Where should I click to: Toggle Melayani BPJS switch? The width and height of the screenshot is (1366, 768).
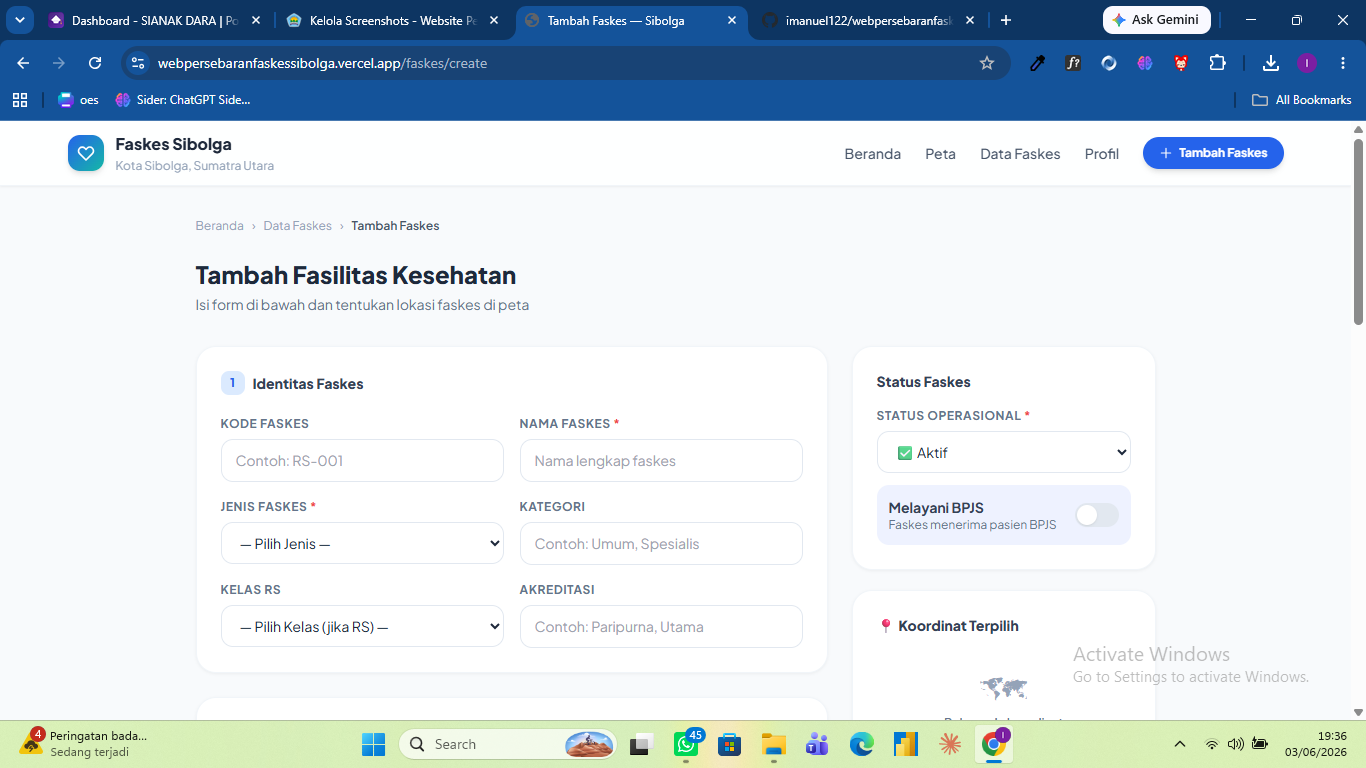[1096, 515]
